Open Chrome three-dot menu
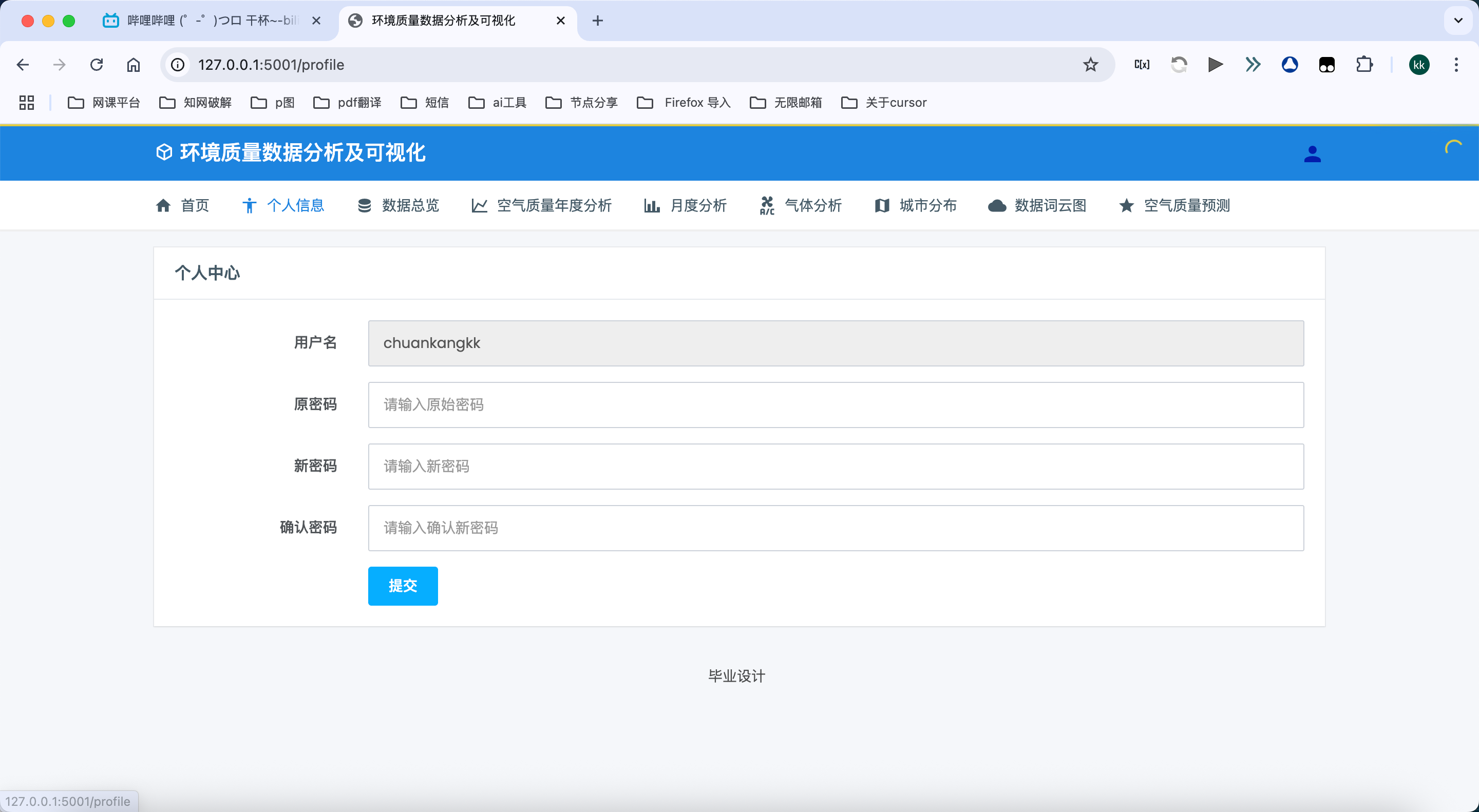 pyautogui.click(x=1456, y=65)
